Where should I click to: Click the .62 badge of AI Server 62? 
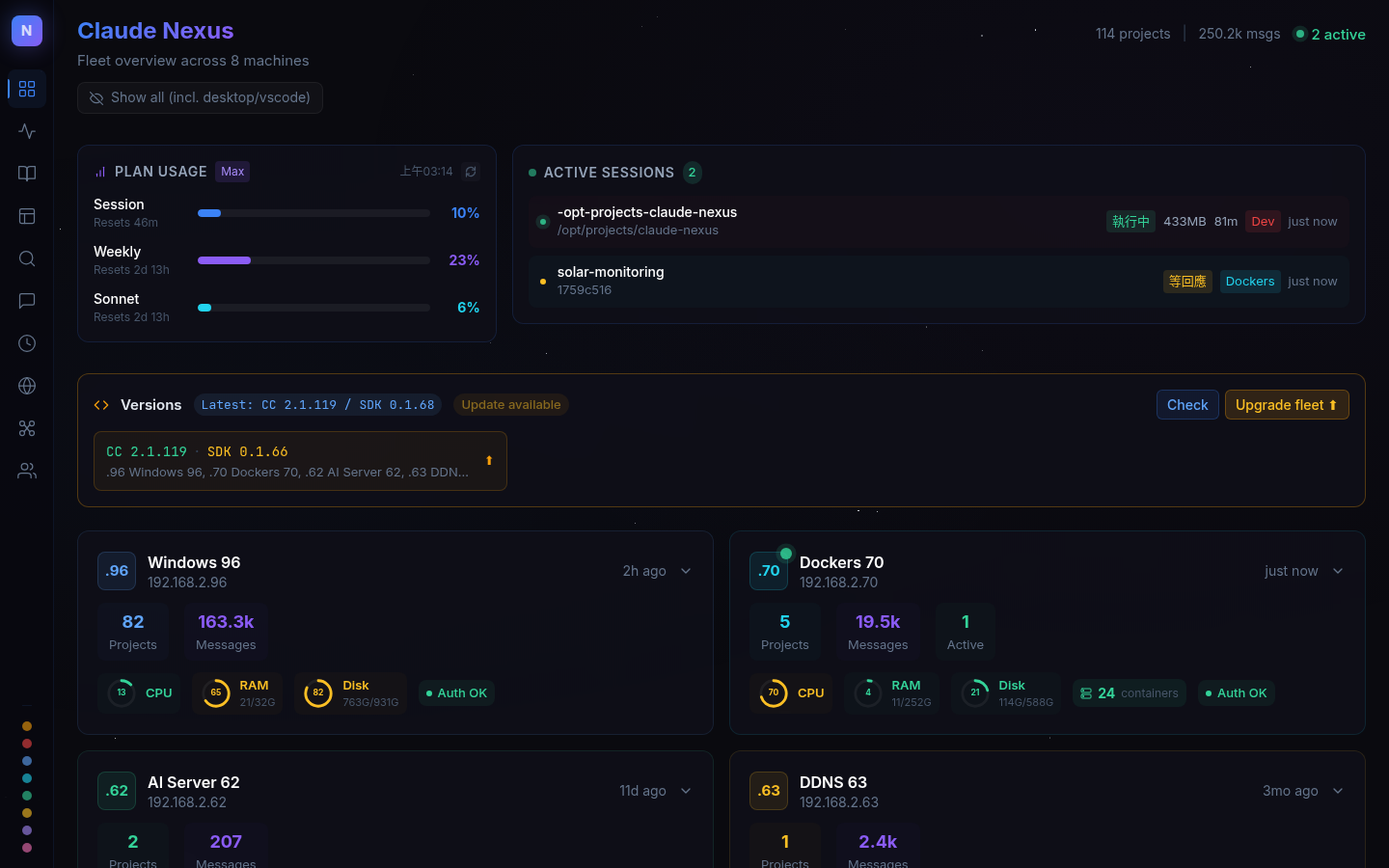117,791
